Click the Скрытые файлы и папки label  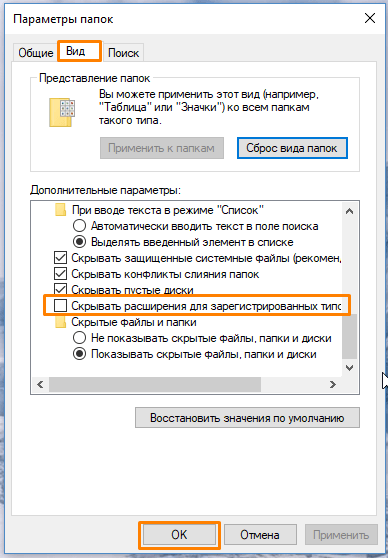134,322
